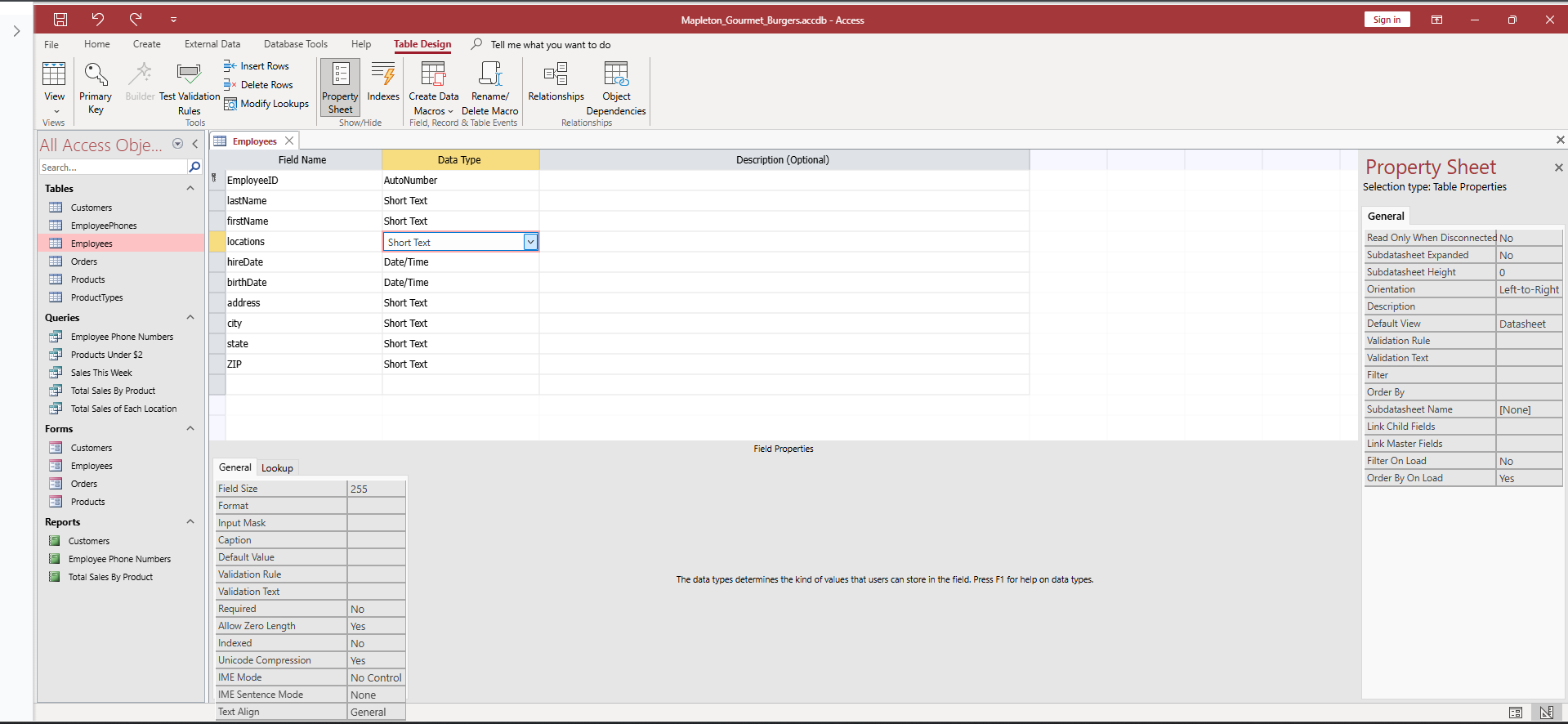Collapse the Tables group
Image resolution: width=1568 pixels, height=724 pixels.
[x=190, y=188]
